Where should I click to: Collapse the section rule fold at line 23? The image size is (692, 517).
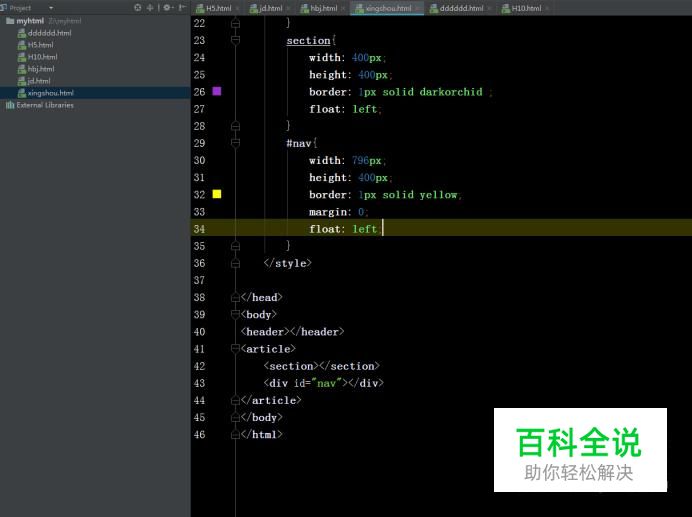point(236,40)
